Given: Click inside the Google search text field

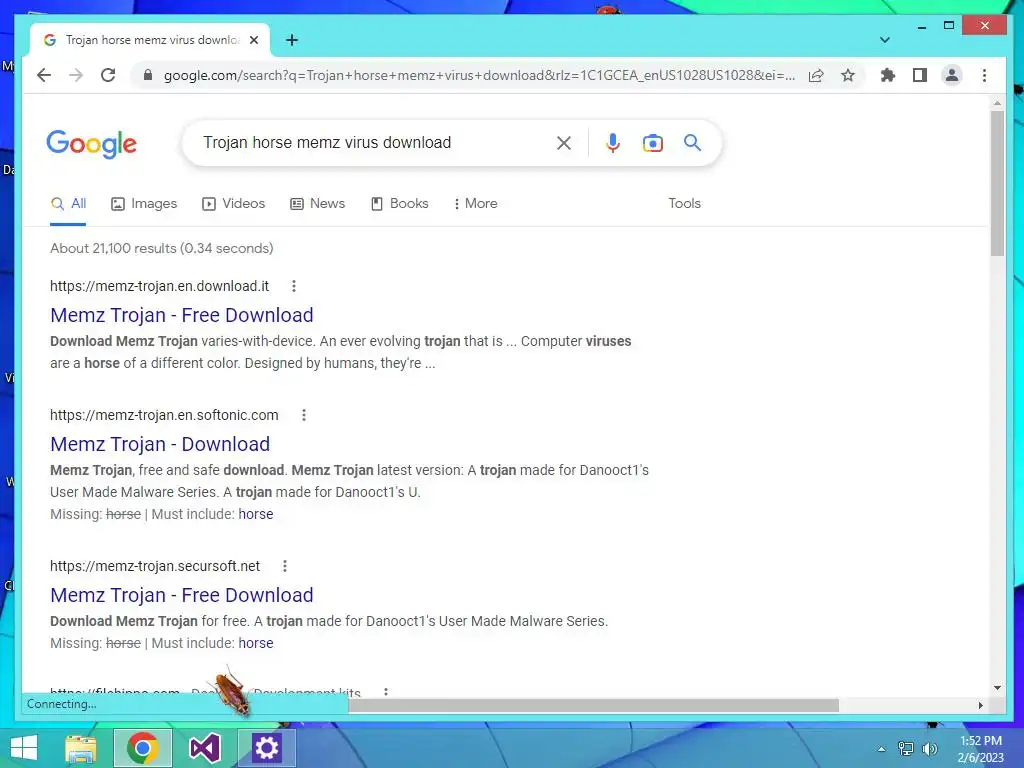Looking at the screenshot, I should pos(372,142).
